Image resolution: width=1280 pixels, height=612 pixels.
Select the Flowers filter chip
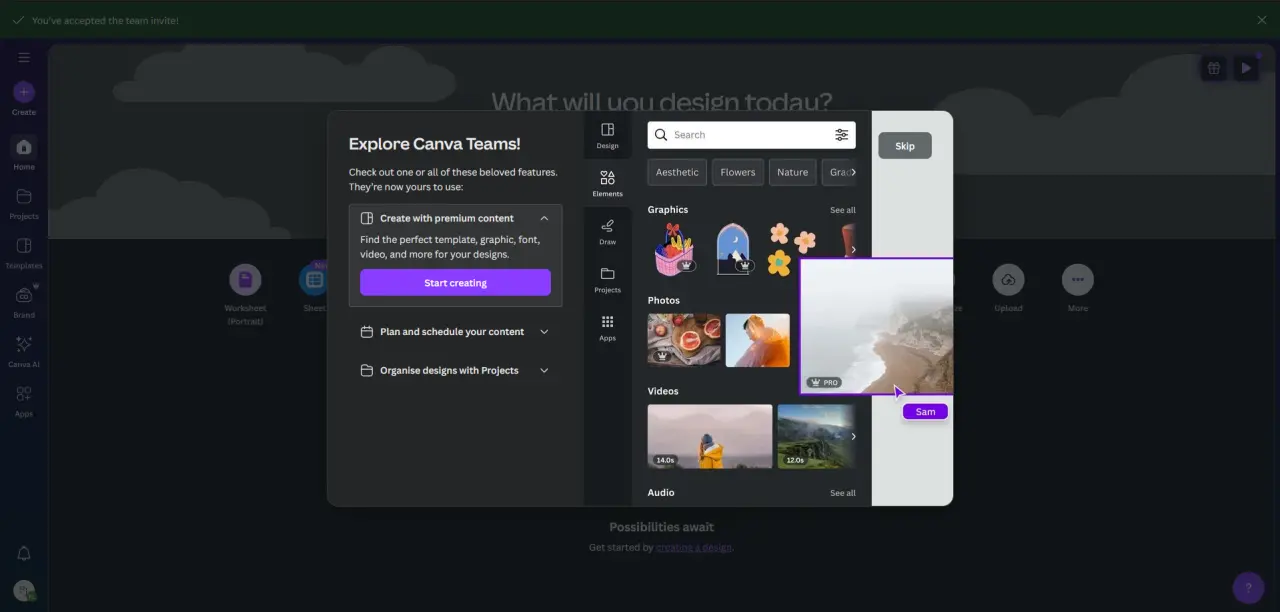(x=738, y=172)
